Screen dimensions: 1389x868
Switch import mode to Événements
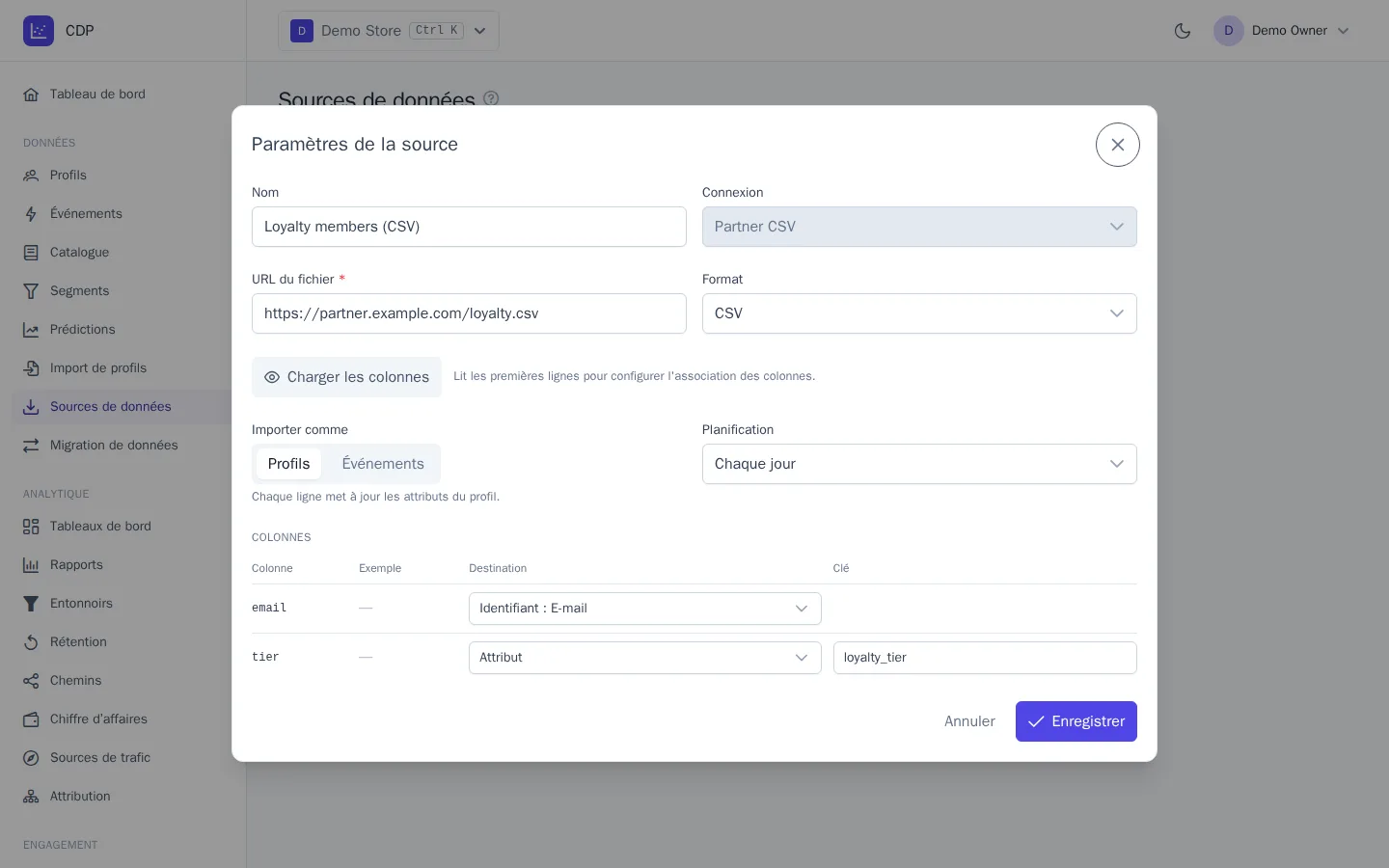click(x=383, y=464)
